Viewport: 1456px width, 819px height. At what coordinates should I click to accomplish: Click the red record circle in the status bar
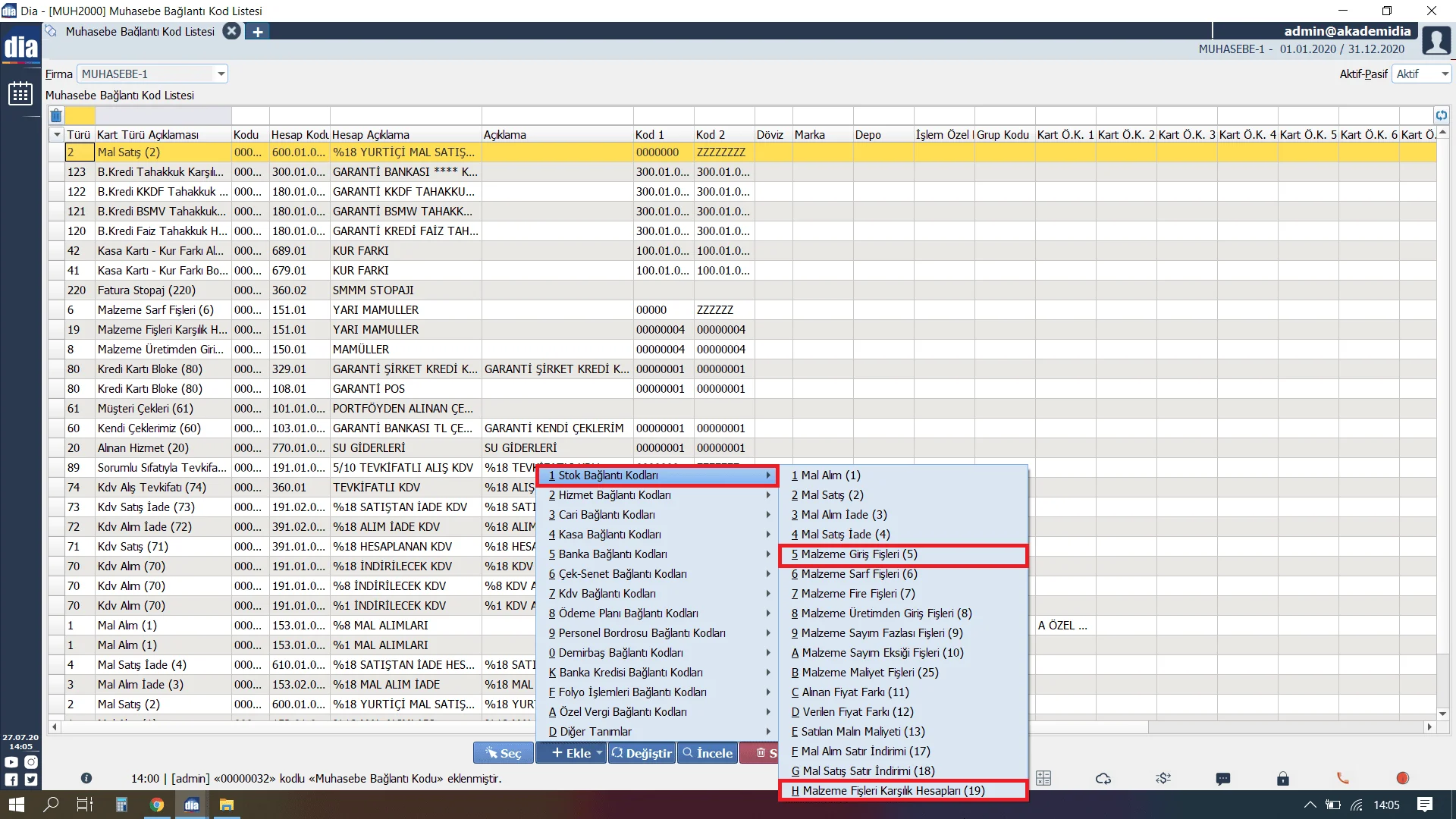(x=1402, y=778)
